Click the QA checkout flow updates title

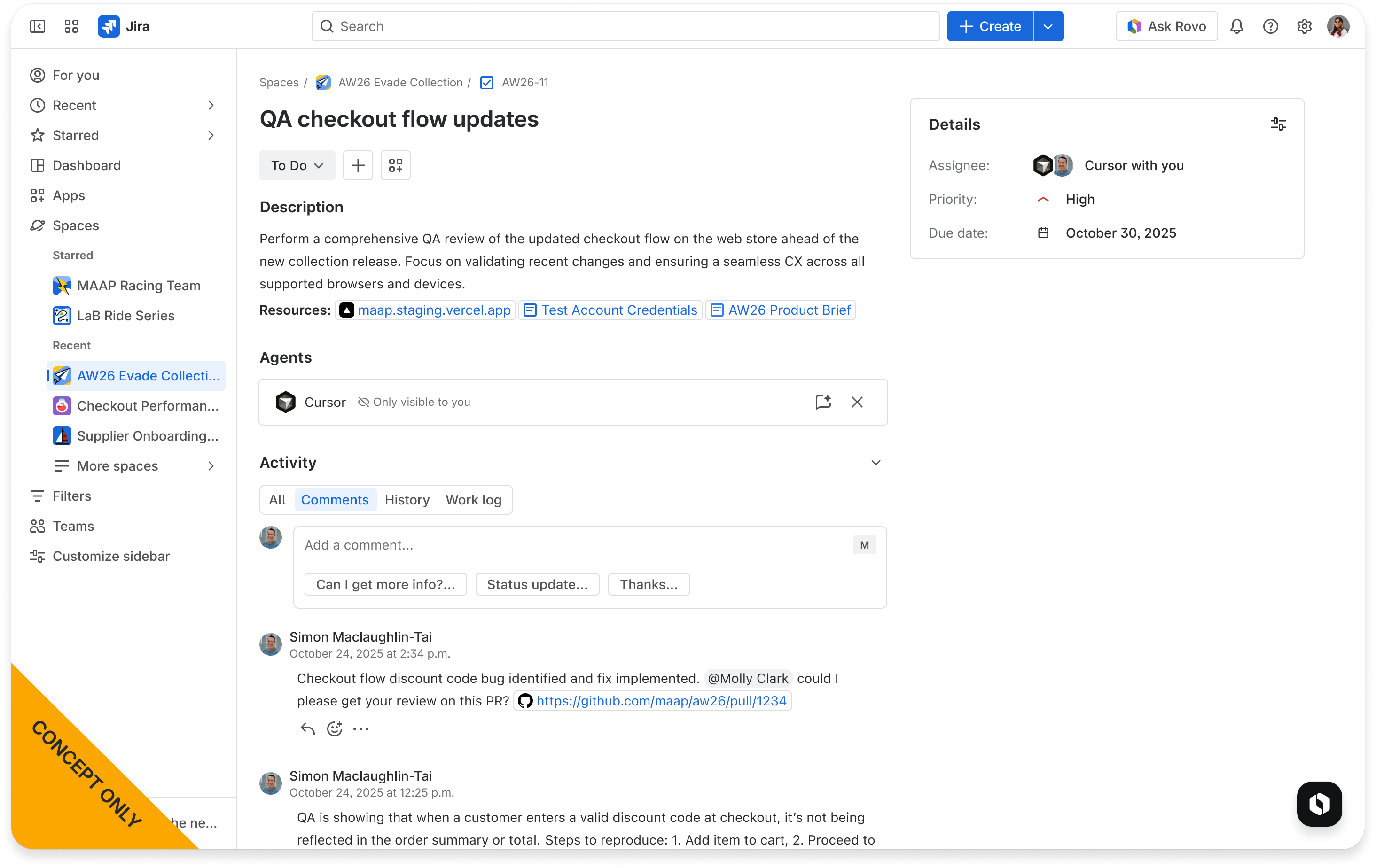click(399, 119)
